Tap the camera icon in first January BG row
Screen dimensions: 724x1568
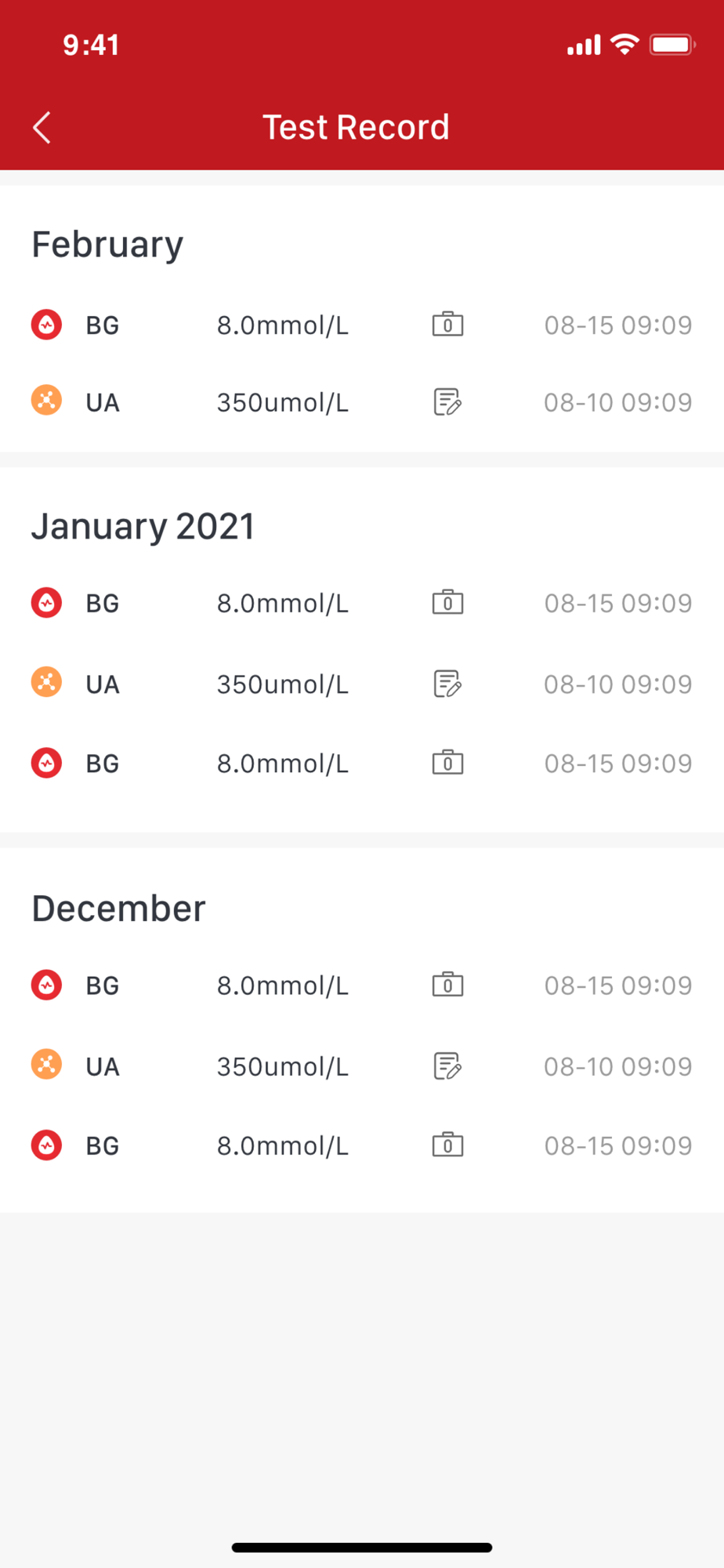447,603
